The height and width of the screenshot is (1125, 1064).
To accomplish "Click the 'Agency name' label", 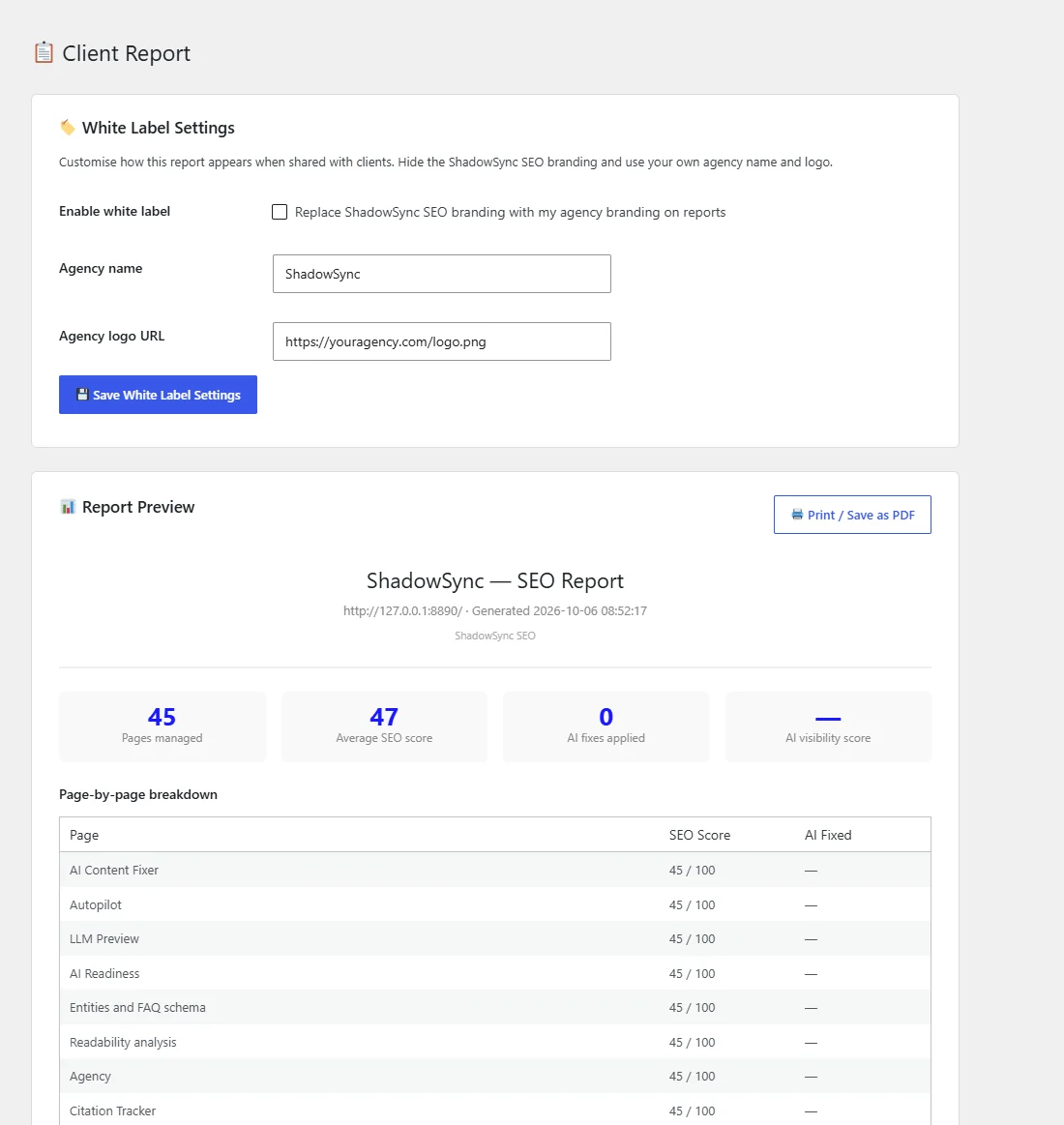I will (101, 268).
